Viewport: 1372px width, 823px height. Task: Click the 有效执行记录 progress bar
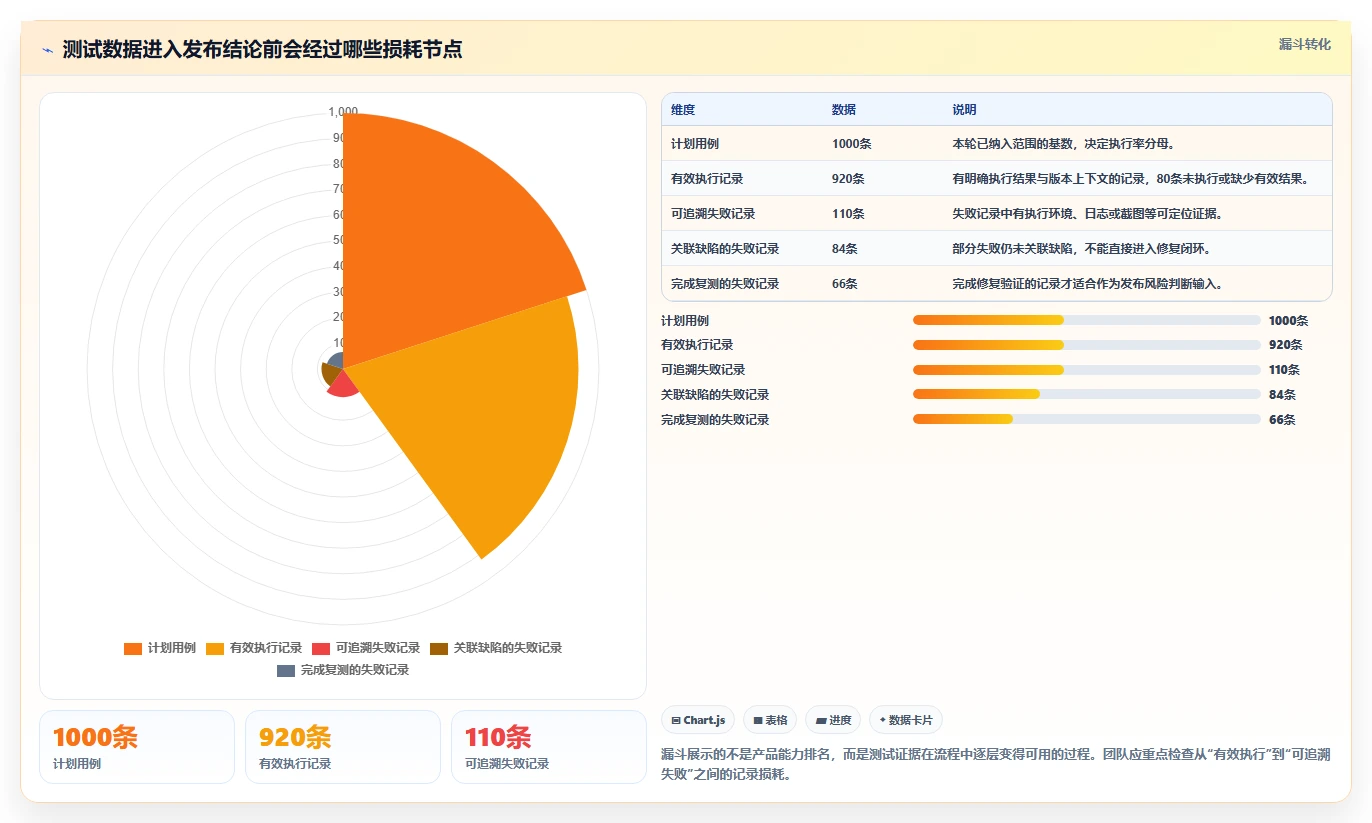[x=1086, y=345]
